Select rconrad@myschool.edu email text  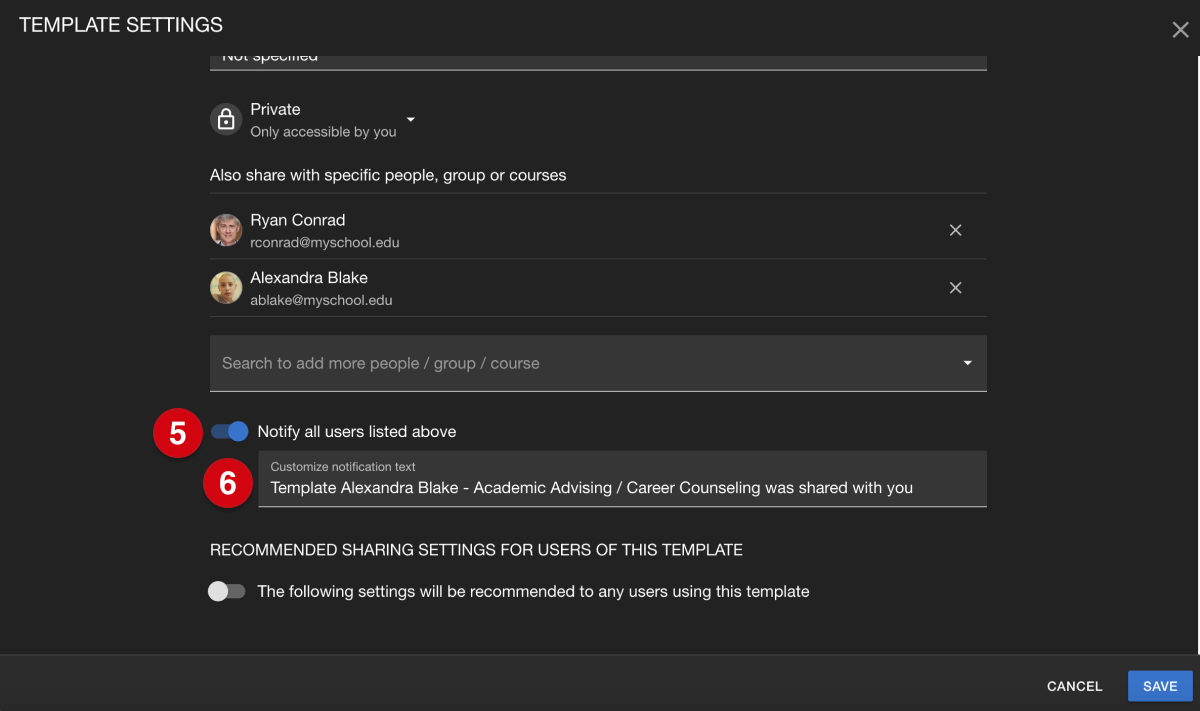pos(325,242)
